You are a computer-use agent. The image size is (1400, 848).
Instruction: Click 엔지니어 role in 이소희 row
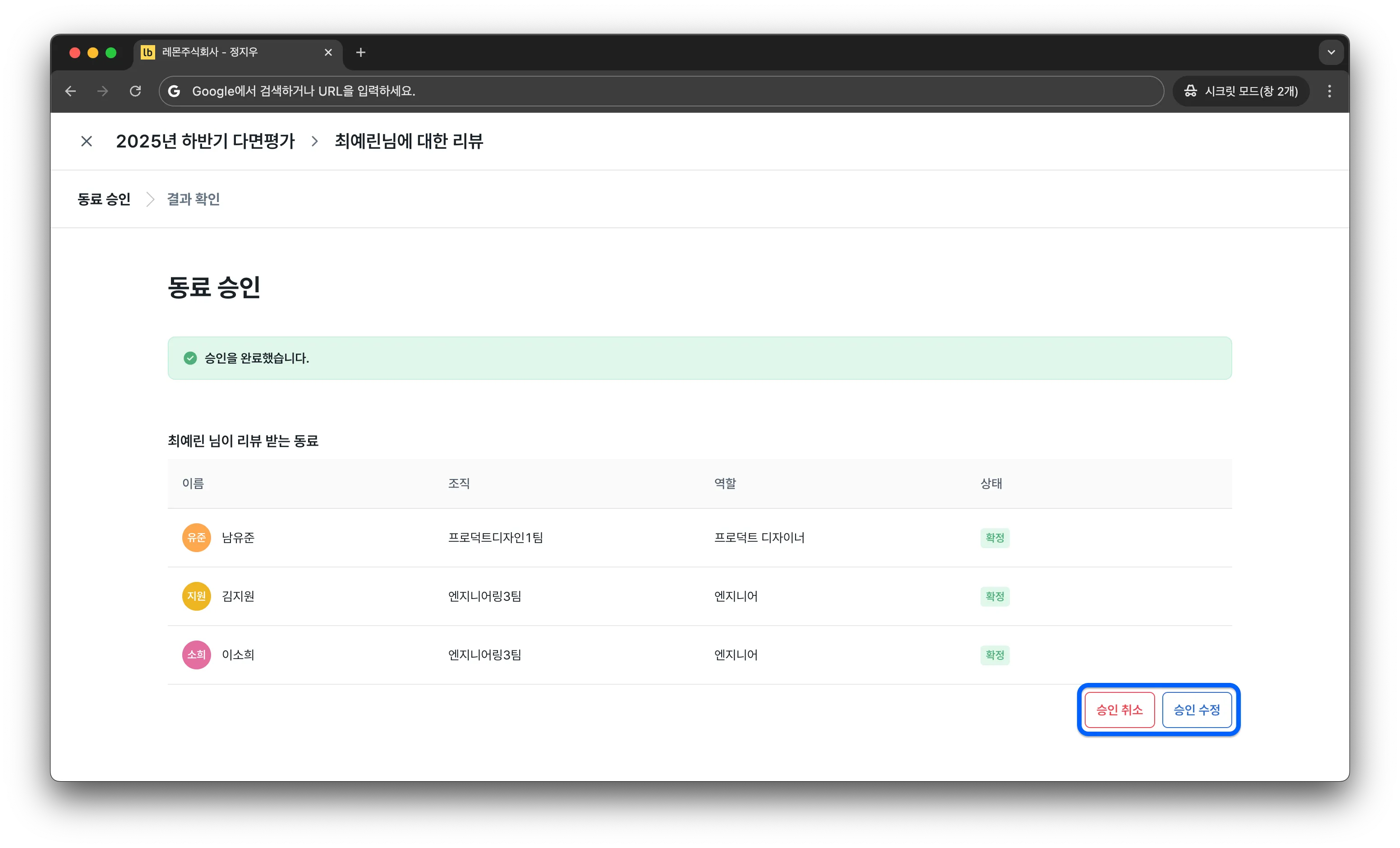(736, 654)
